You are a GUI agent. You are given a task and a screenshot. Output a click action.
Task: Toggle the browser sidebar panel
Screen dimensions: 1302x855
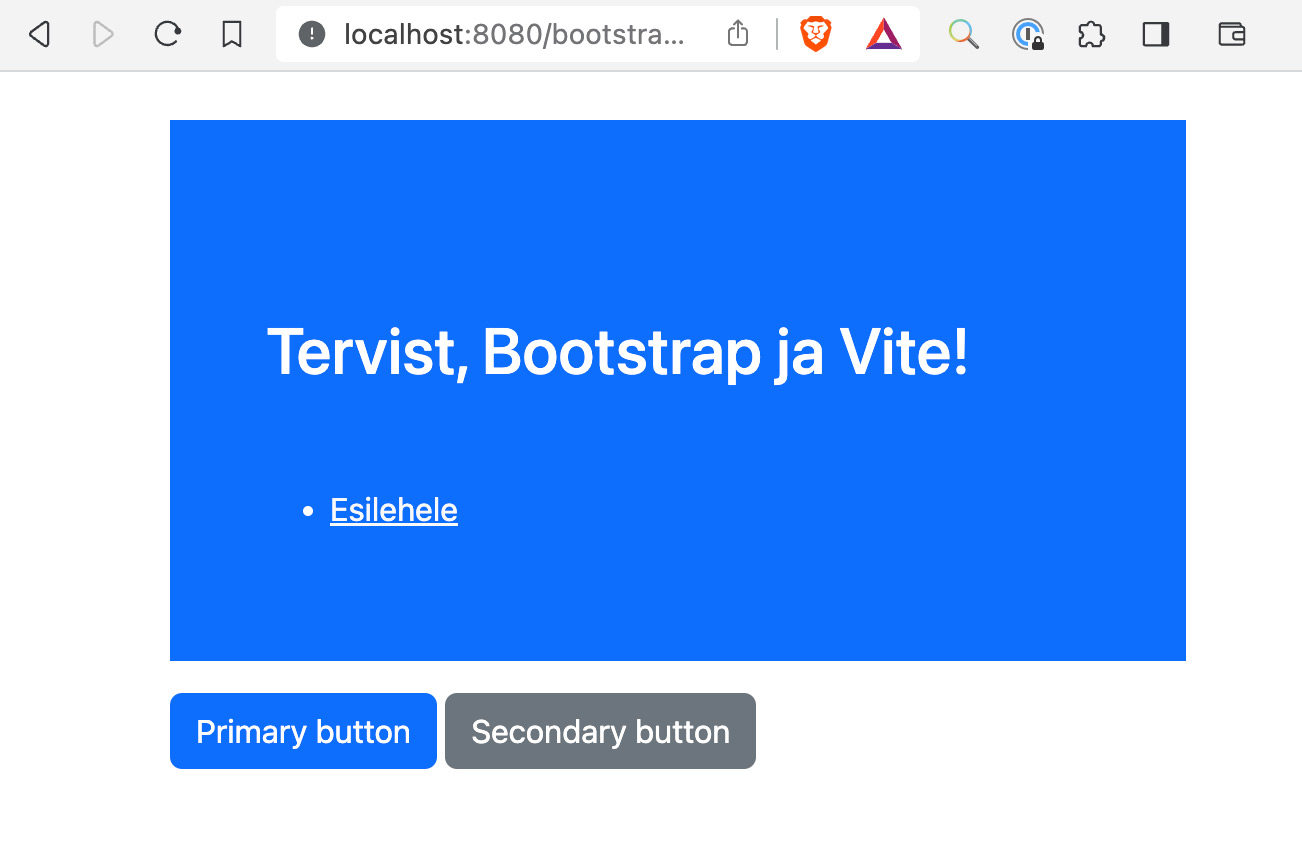[1156, 35]
